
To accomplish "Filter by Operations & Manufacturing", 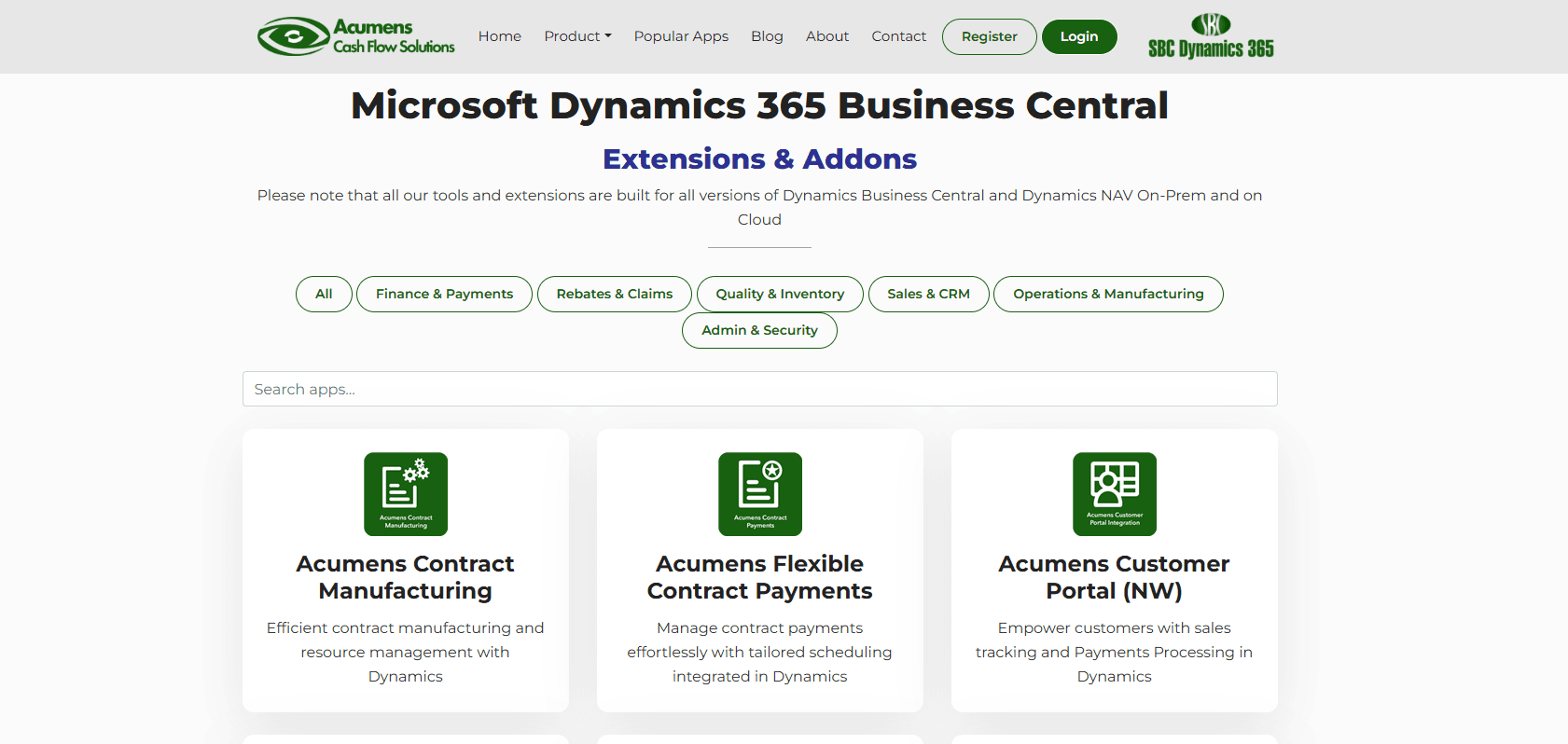I will click(x=1108, y=294).
